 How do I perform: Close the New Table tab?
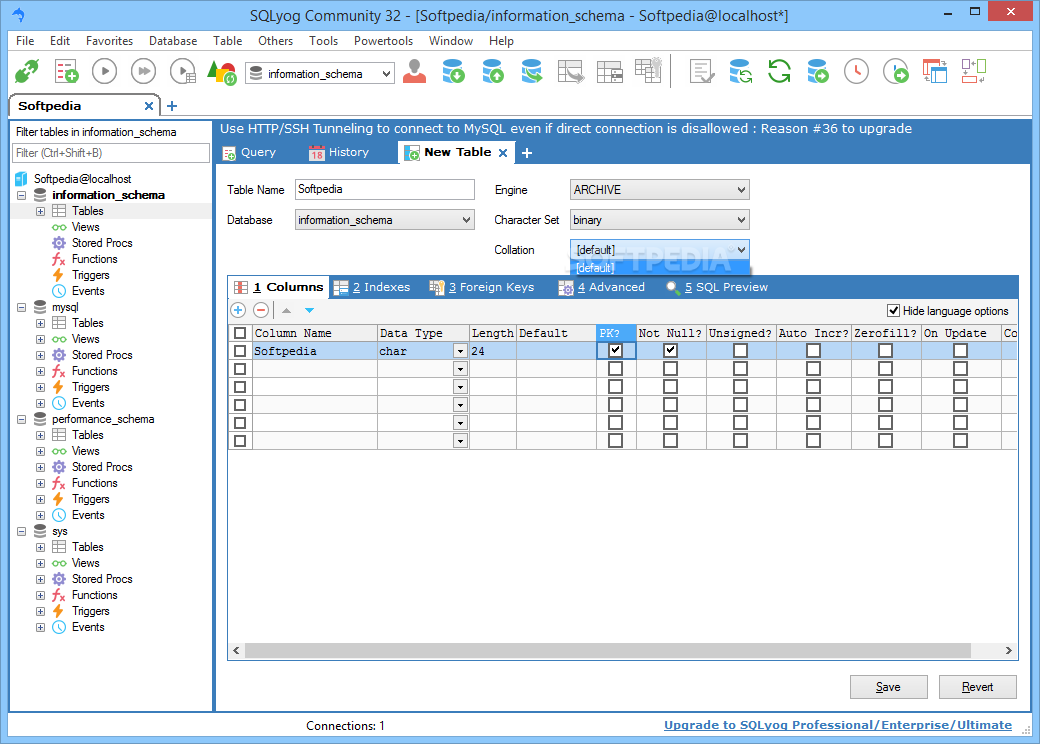point(503,153)
